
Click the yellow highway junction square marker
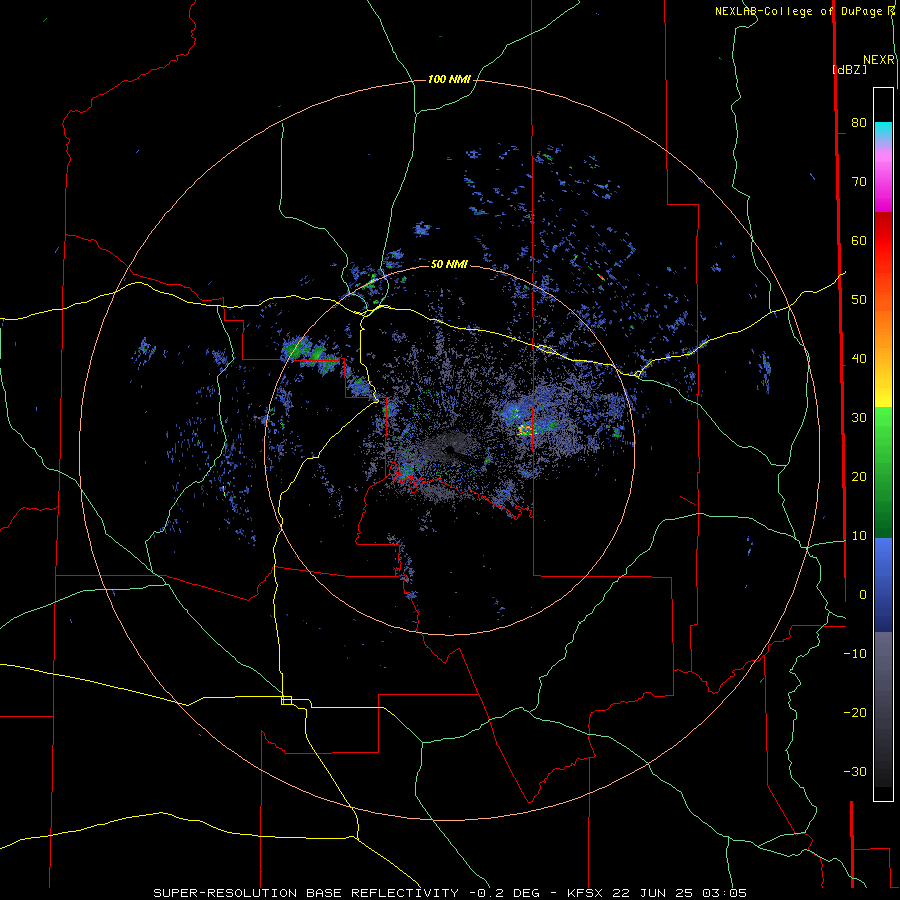point(286,700)
